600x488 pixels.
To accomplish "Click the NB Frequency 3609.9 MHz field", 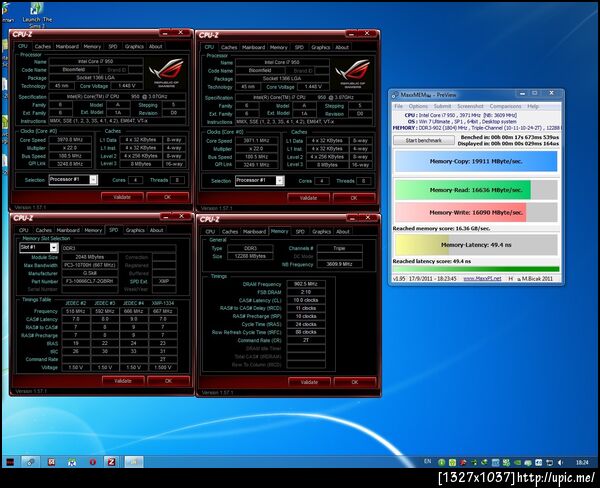I will tap(339, 264).
